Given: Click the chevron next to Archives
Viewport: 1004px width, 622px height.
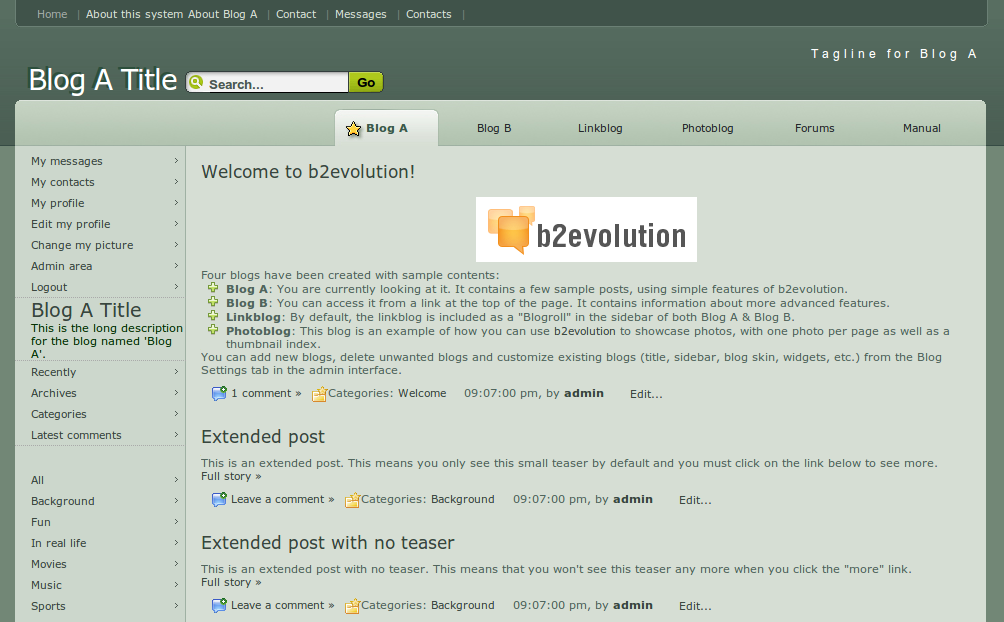Looking at the screenshot, I should pos(176,393).
